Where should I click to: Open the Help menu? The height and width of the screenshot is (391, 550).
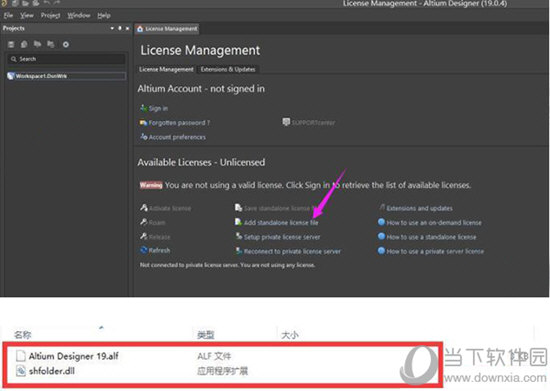pyautogui.click(x=104, y=15)
